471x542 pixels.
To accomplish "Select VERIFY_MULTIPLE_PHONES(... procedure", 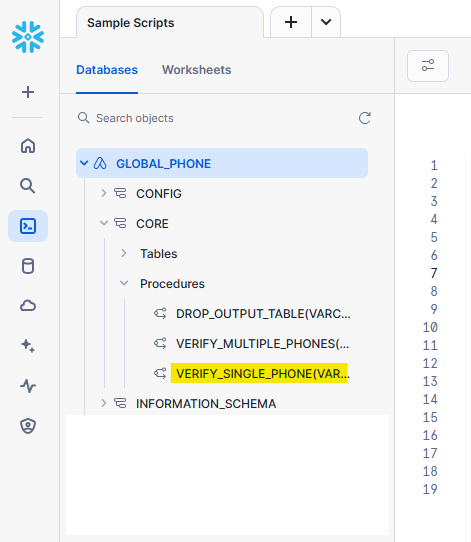I will point(262,344).
